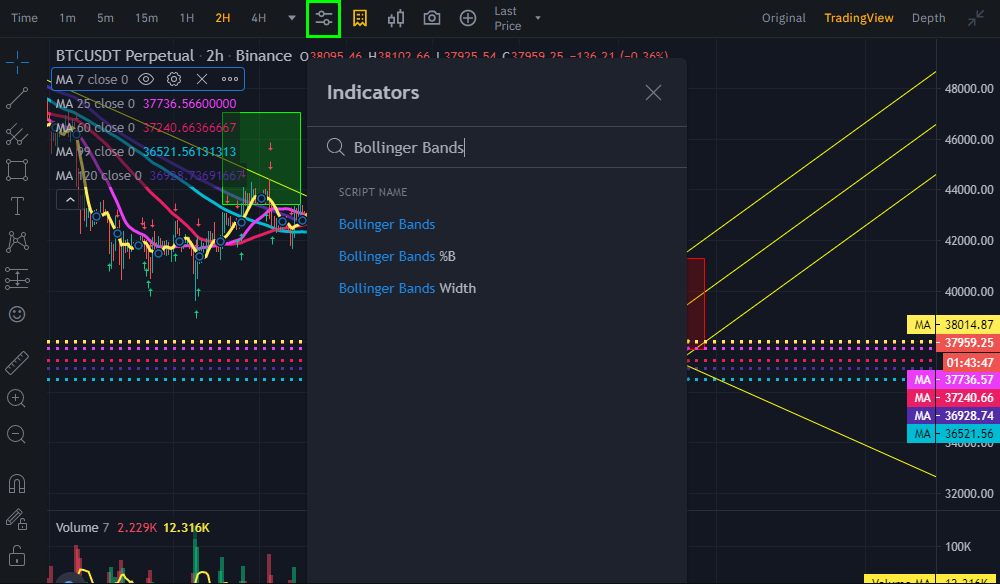Select the MA 25 close legend entry
Viewport: 1000px width, 584px height.
coord(95,103)
